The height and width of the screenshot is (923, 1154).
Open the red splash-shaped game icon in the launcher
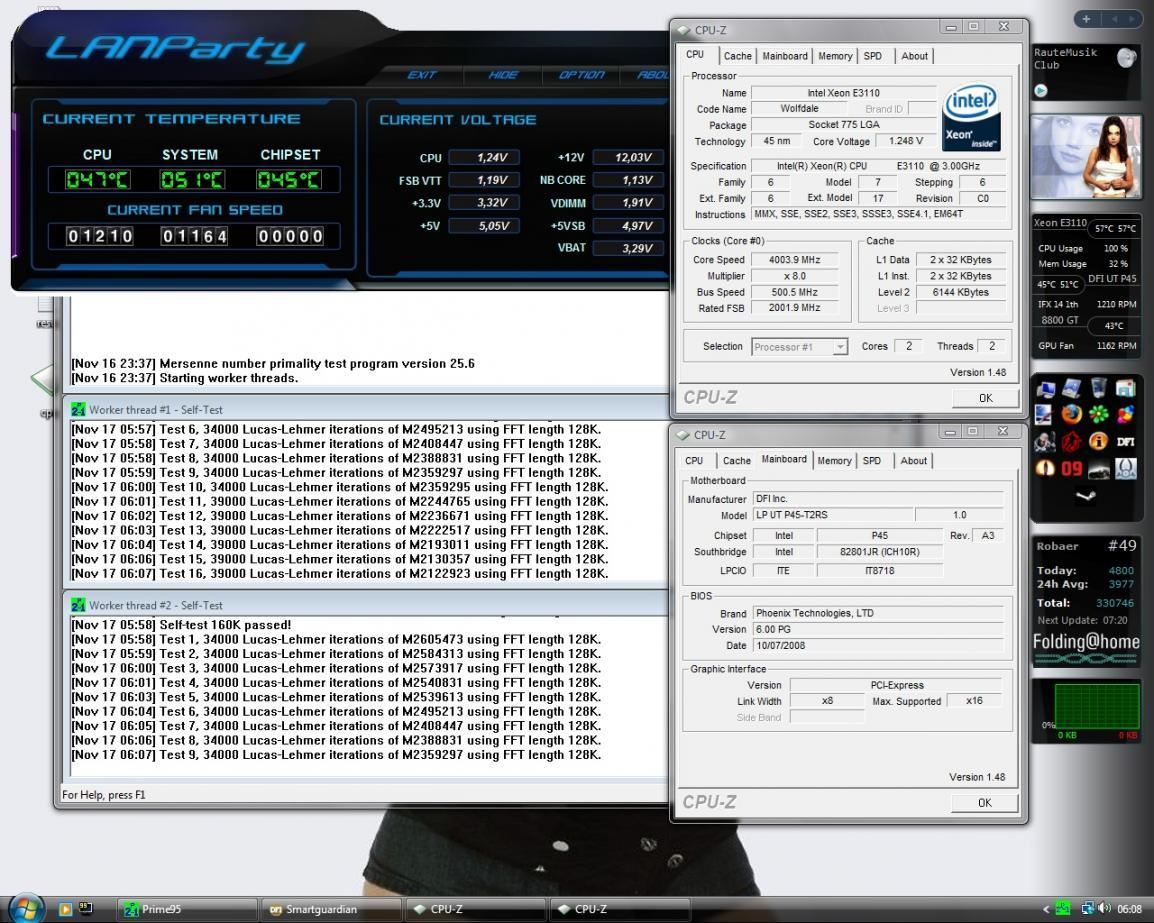pyautogui.click(x=1072, y=442)
